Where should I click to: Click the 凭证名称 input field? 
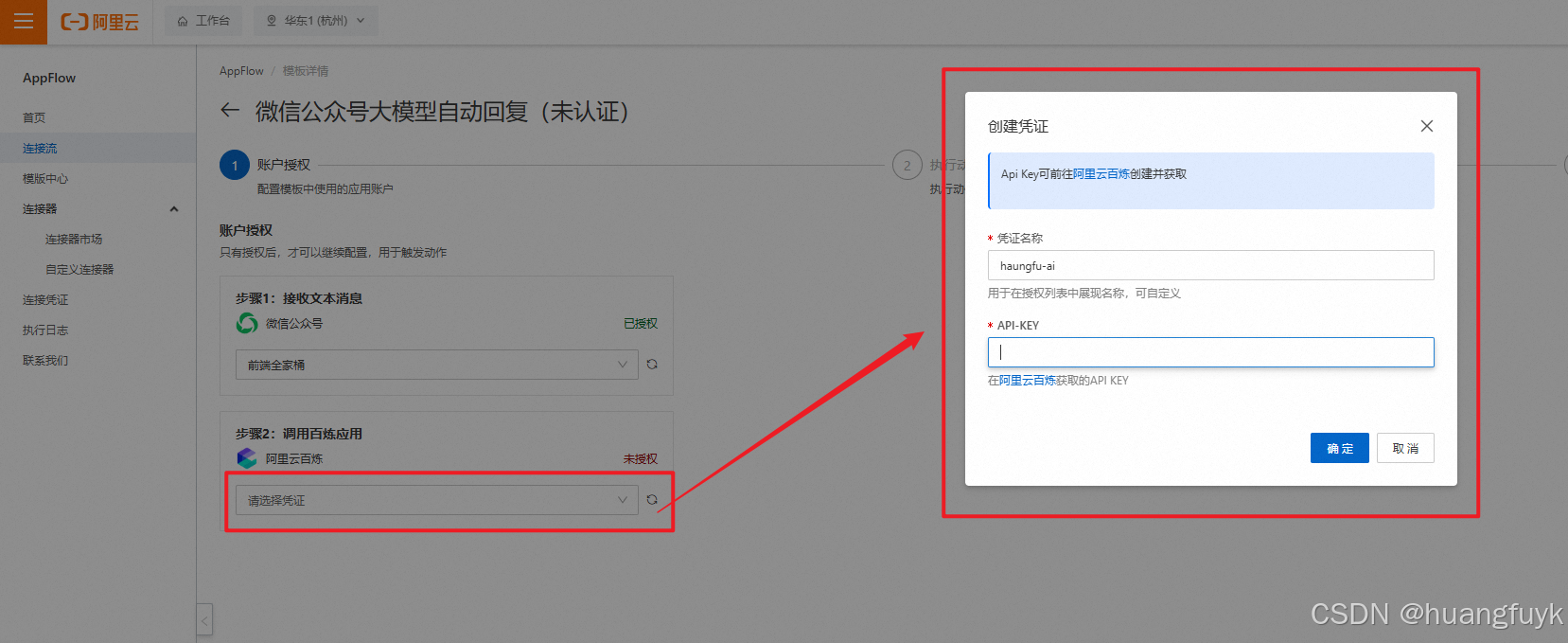click(1211, 265)
